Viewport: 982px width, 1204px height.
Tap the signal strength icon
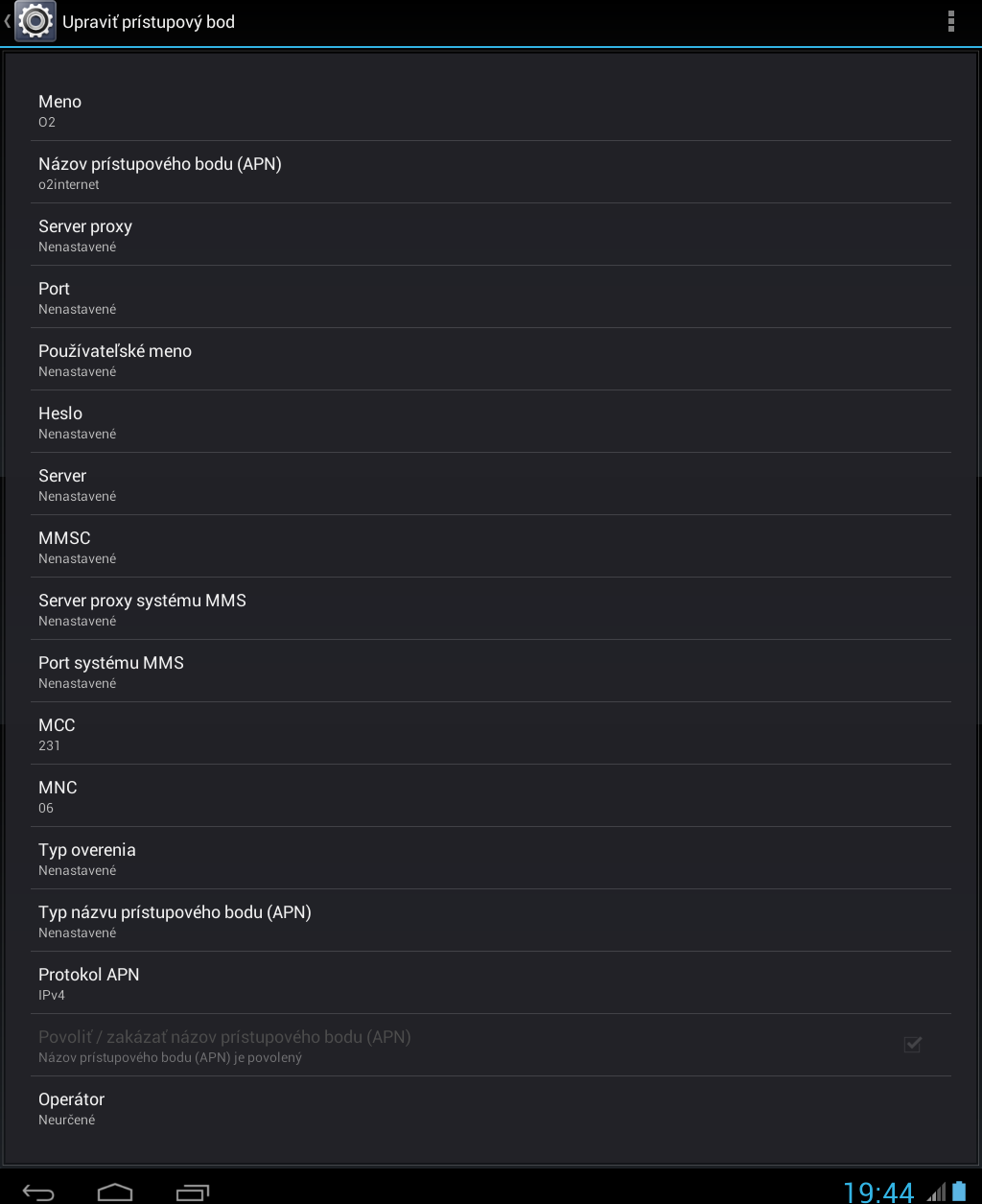coord(936,1192)
